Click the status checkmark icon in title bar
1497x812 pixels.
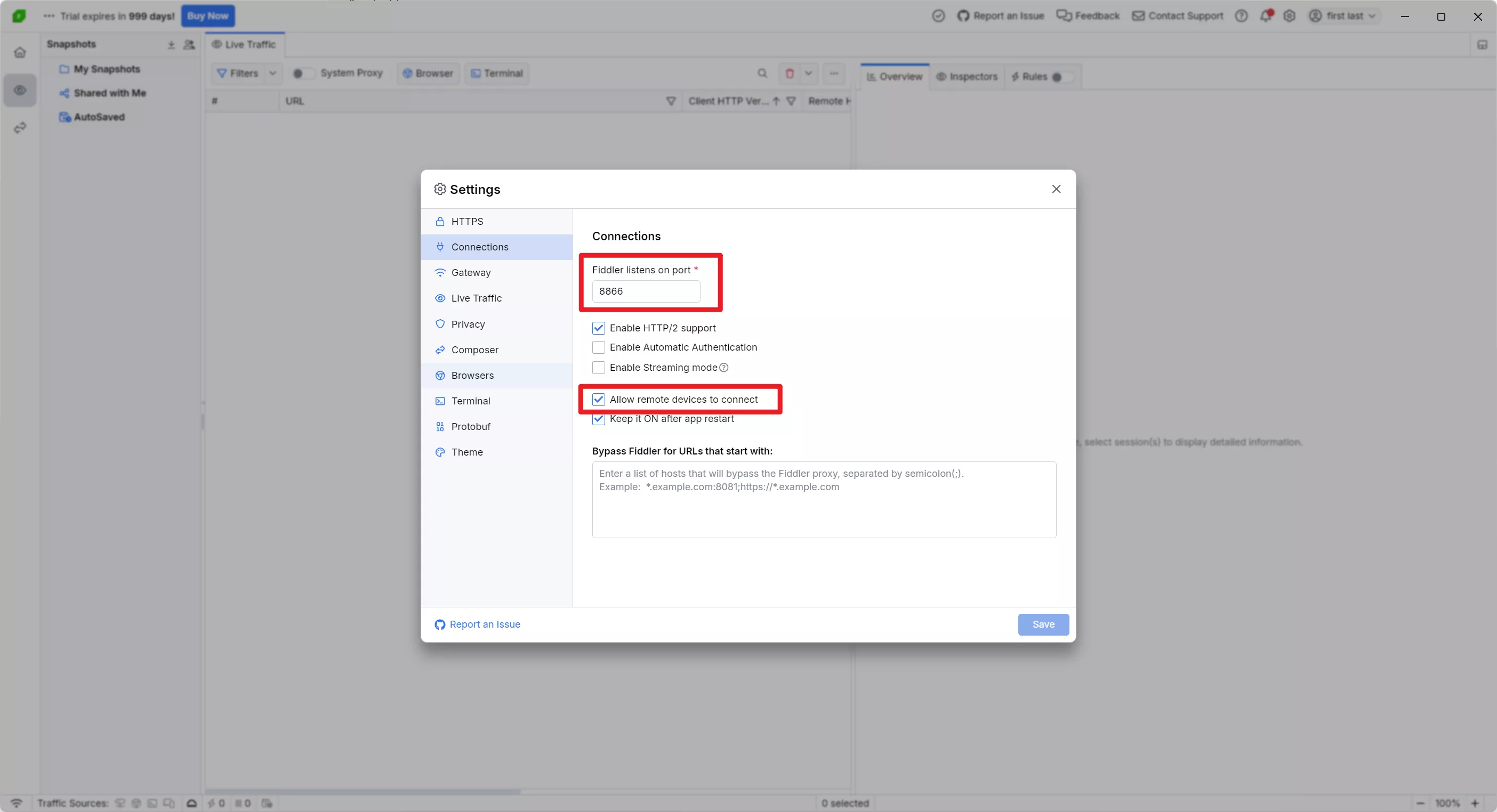938,15
